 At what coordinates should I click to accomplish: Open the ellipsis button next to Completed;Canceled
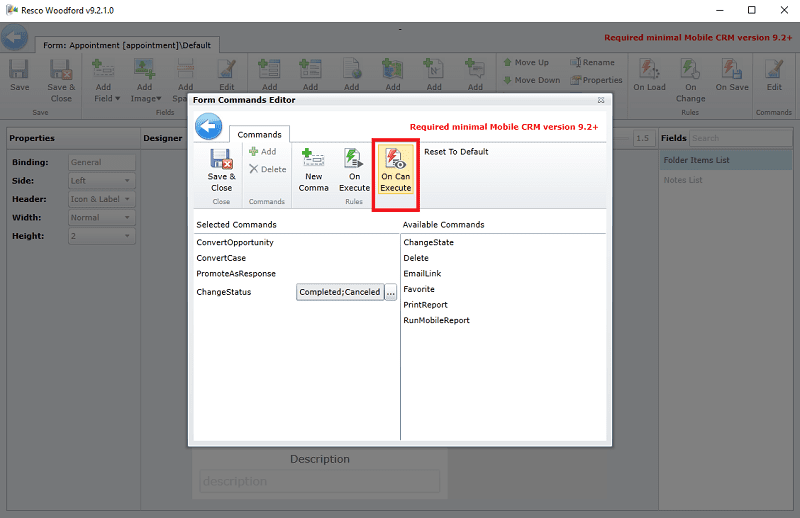[390, 292]
